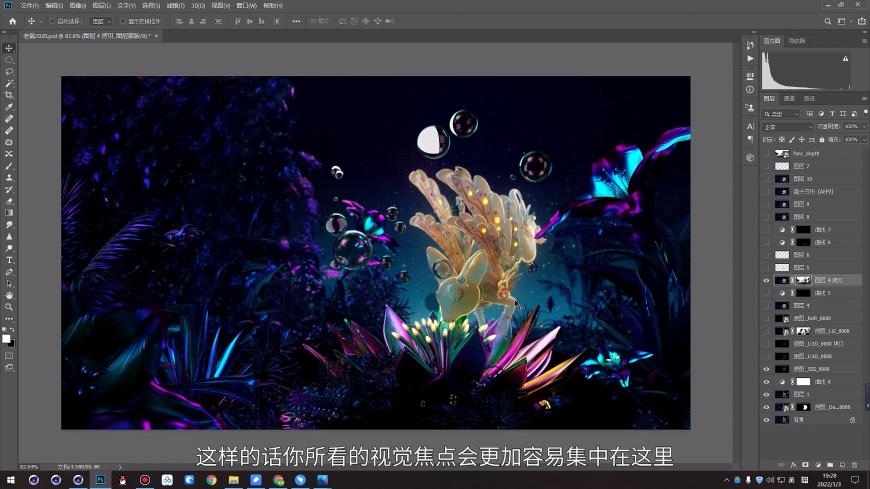Enable the 自动选择 checkbox
Image resolution: width=870 pixels, height=489 pixels.
52,21
